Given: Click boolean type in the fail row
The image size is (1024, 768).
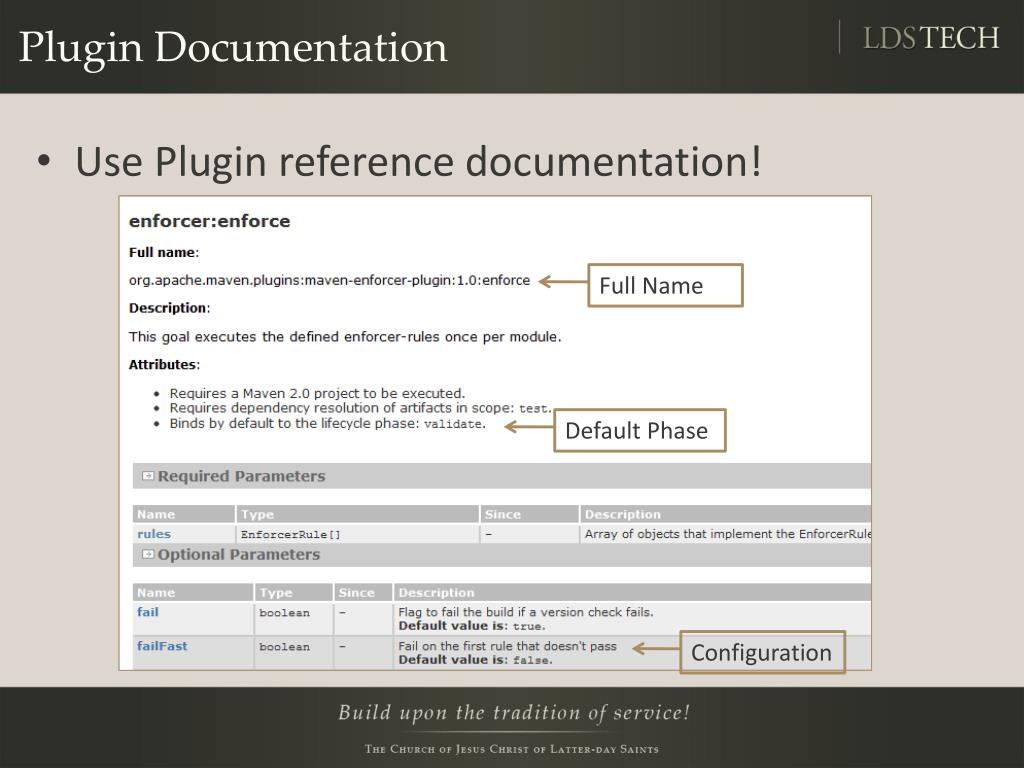Looking at the screenshot, I should pyautogui.click(x=284, y=613).
